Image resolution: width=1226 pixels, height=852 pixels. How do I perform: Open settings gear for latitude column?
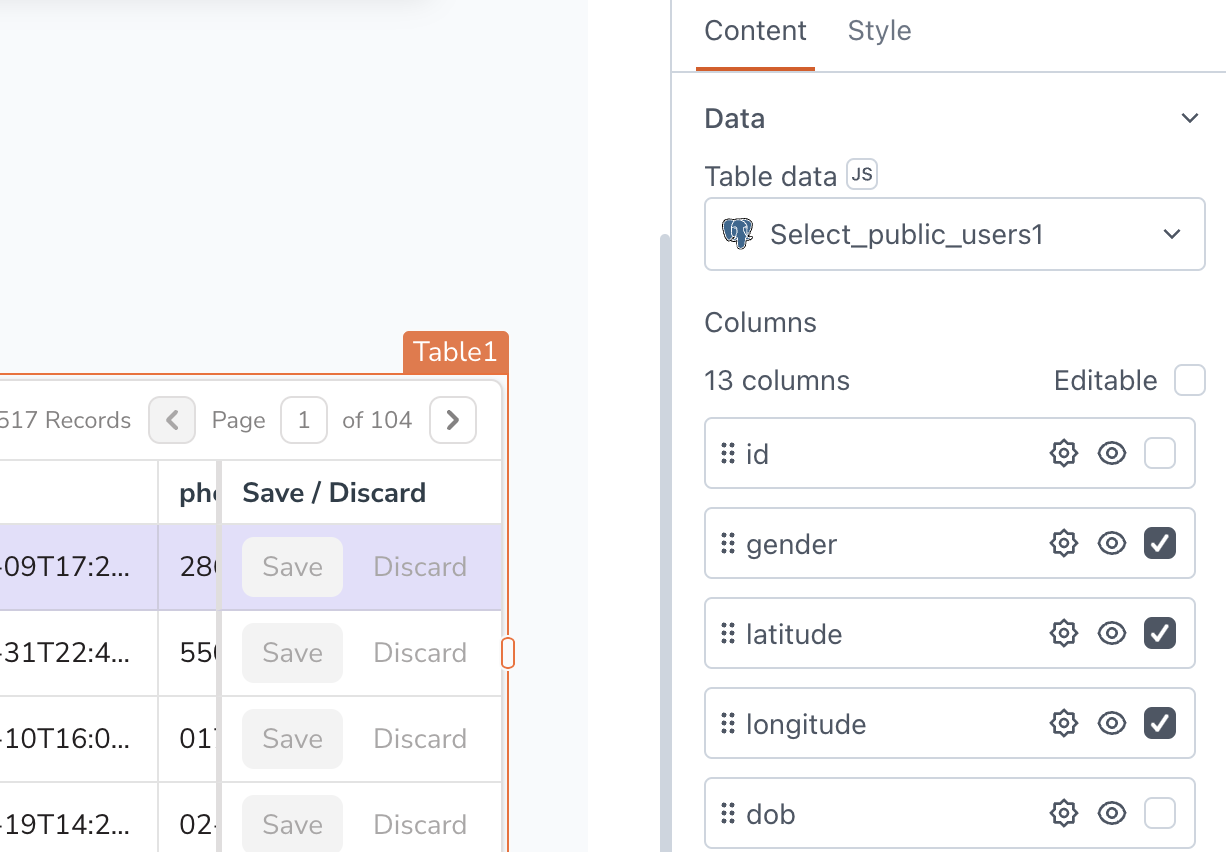(x=1063, y=634)
